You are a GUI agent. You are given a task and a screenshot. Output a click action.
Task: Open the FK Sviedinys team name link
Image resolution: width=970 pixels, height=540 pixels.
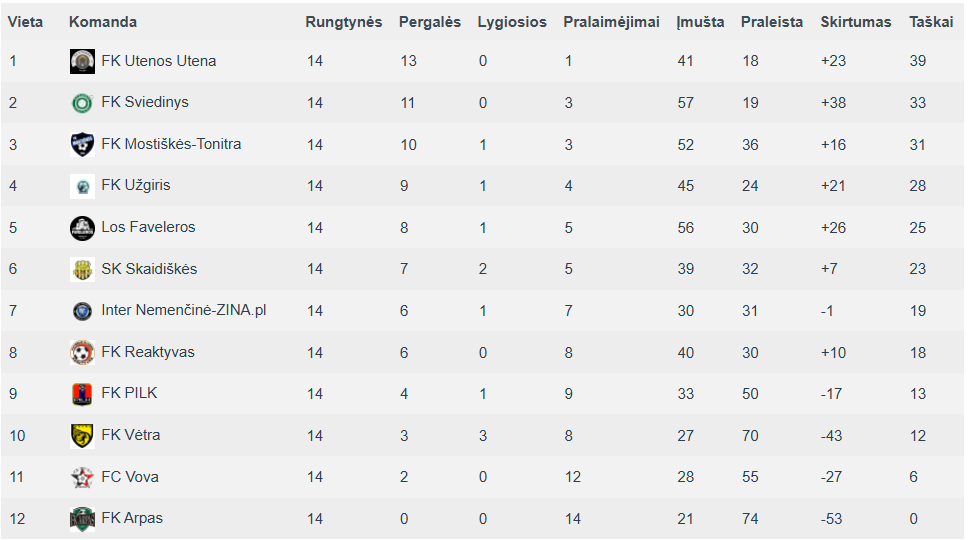pyautogui.click(x=145, y=102)
